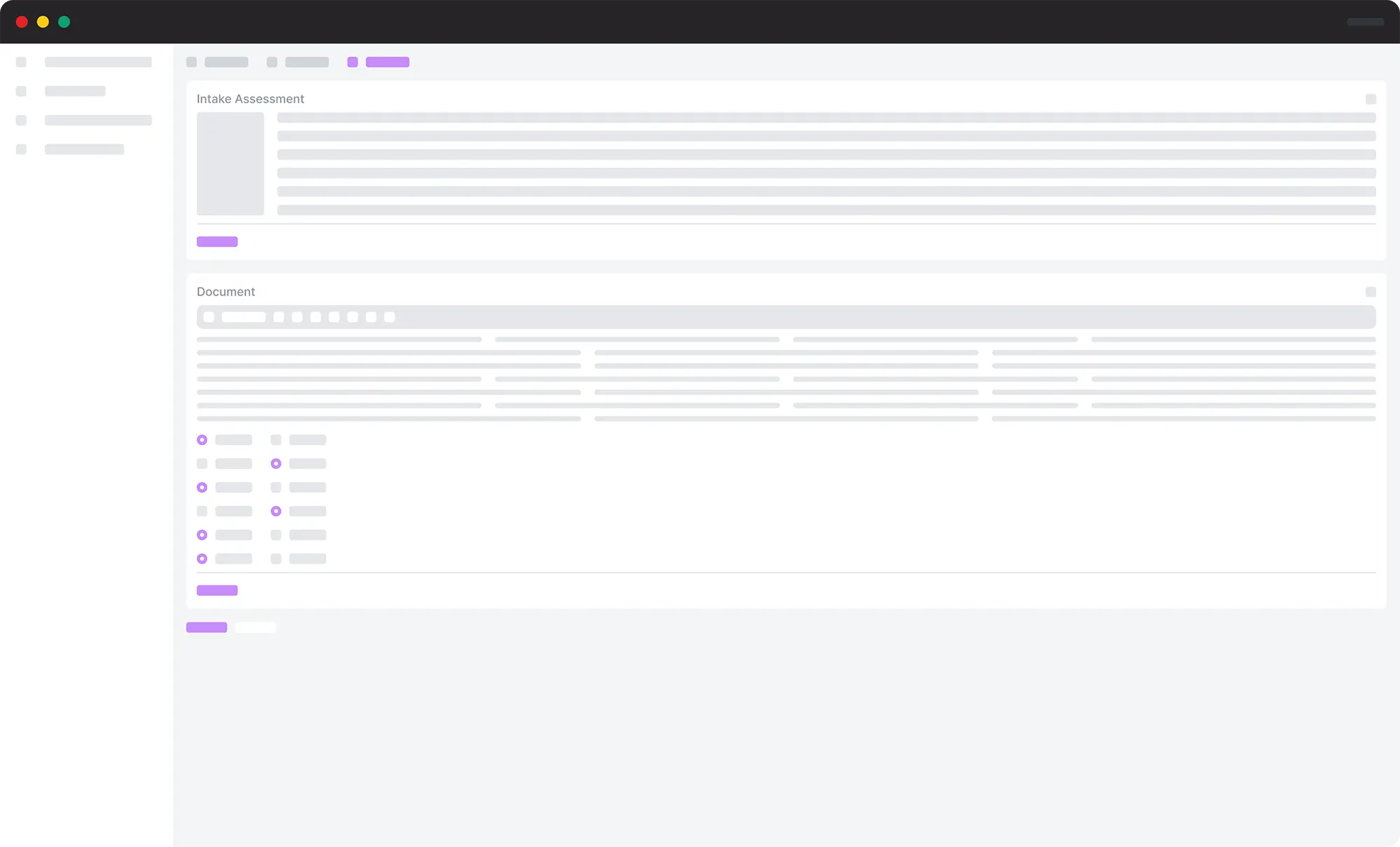The width and height of the screenshot is (1400, 847).
Task: Click the first icon in Document toolbar
Action: coord(209,317)
